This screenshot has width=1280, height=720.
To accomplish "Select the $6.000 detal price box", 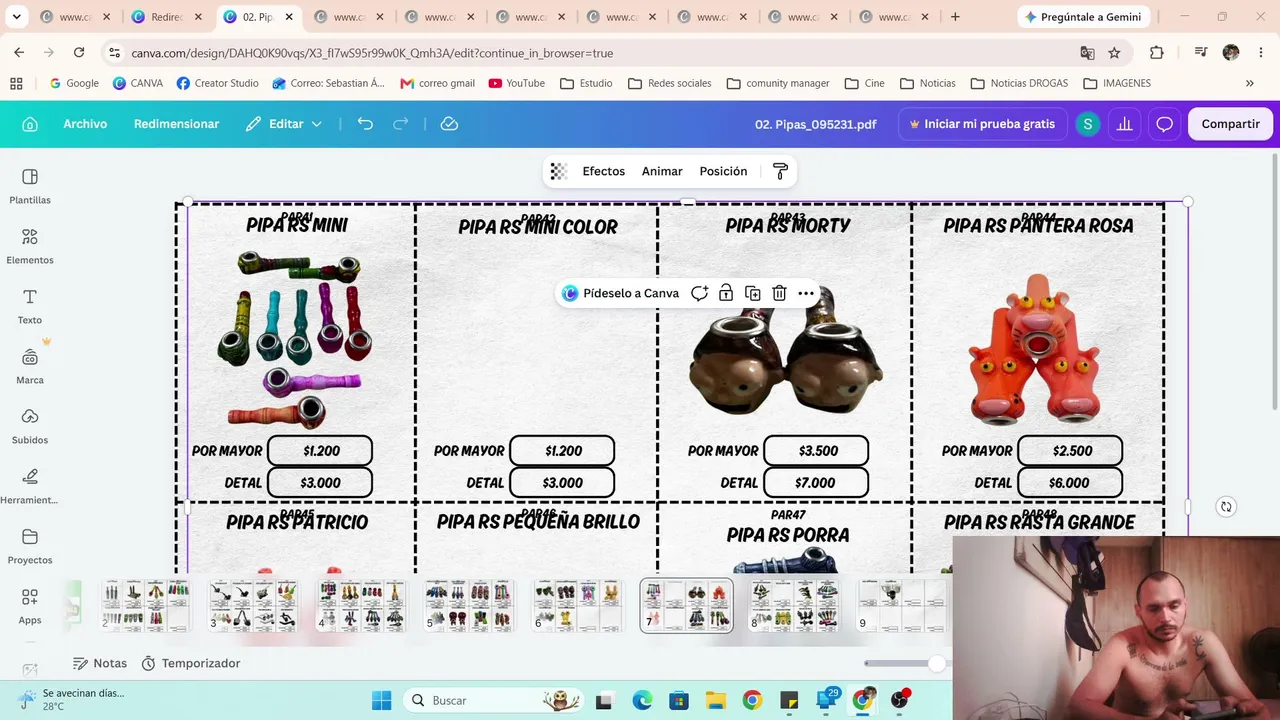I will click(1069, 483).
